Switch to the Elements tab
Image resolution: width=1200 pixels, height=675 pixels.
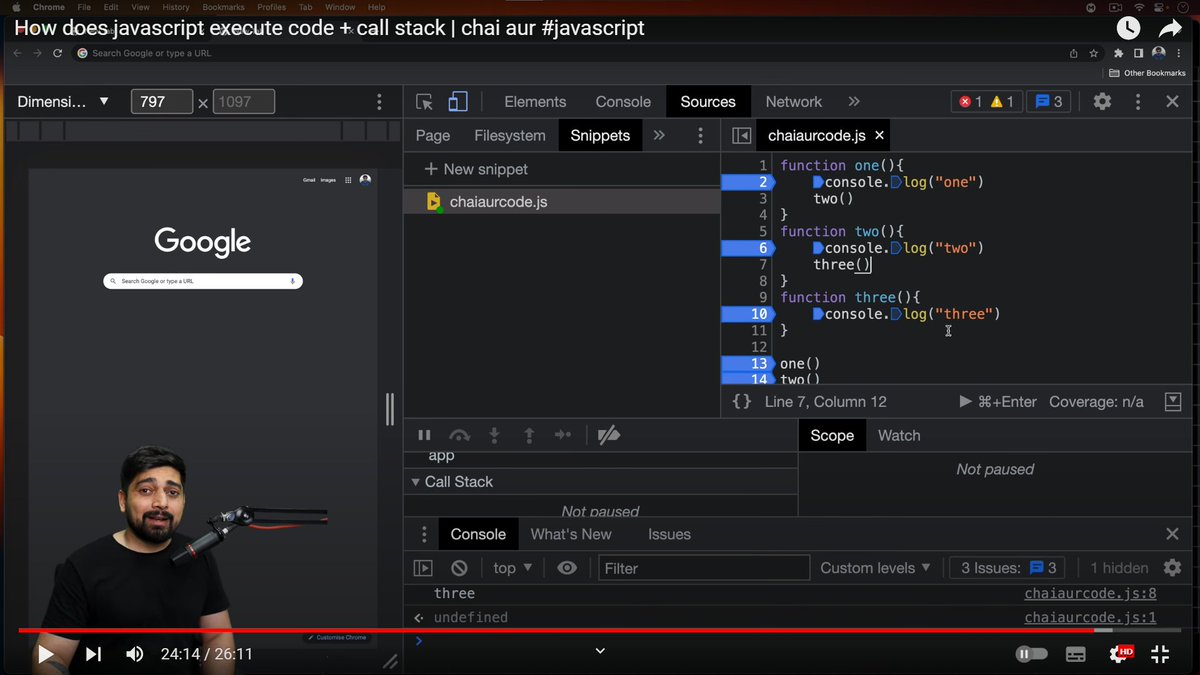[x=535, y=102]
